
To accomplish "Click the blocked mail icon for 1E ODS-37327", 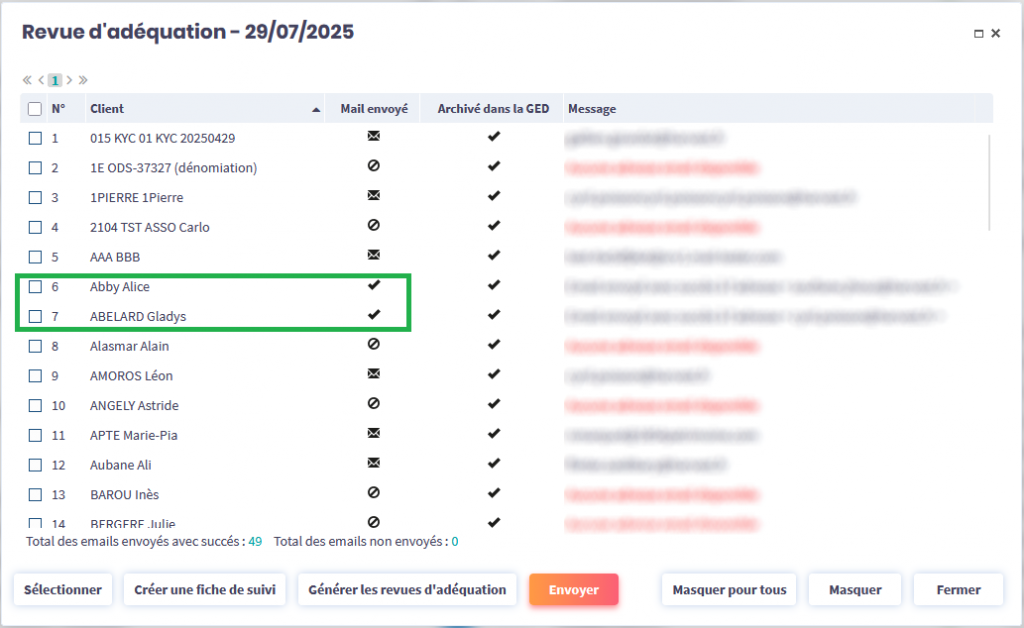I will (374, 167).
